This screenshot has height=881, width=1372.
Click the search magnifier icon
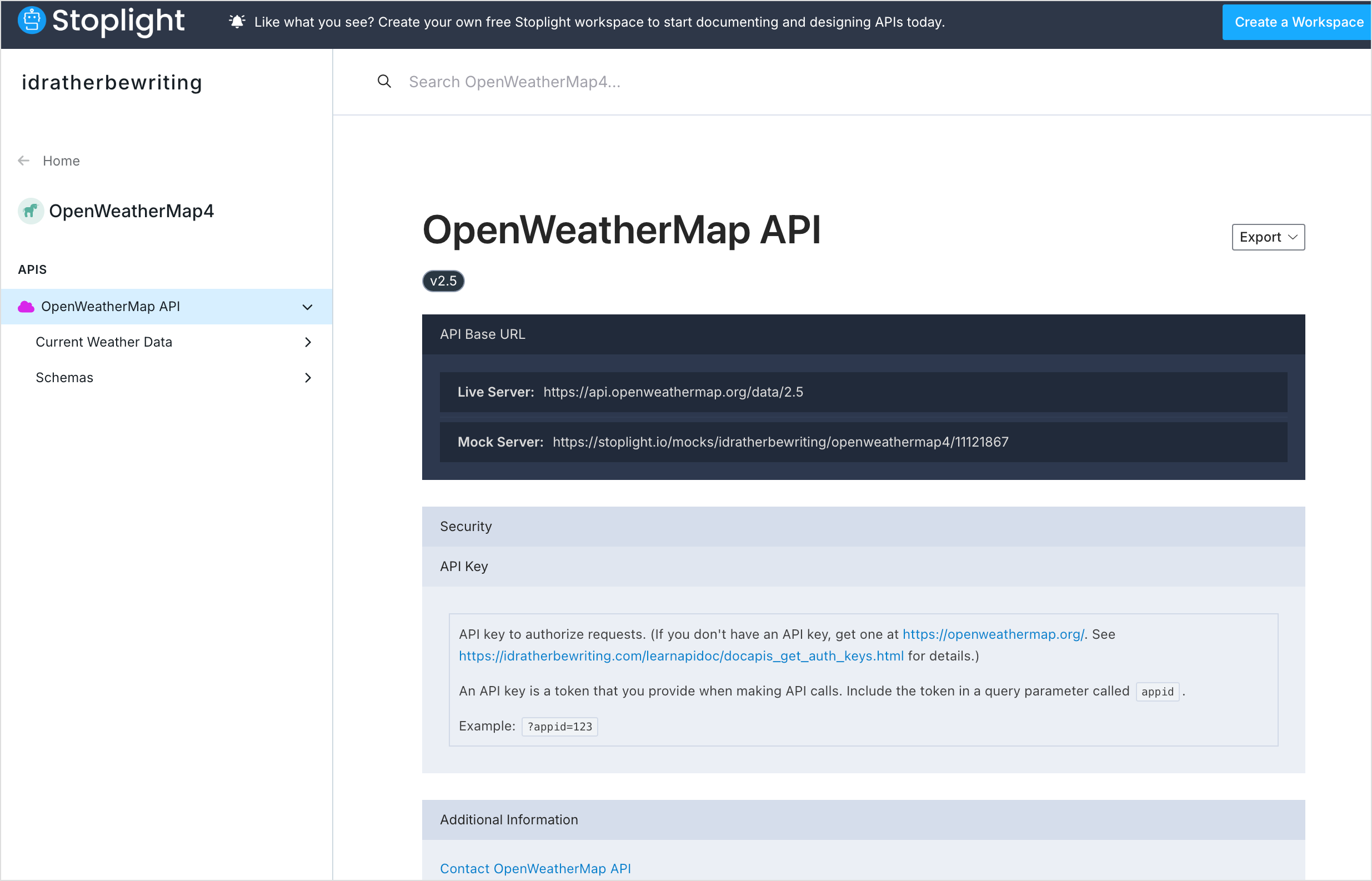pyautogui.click(x=384, y=81)
